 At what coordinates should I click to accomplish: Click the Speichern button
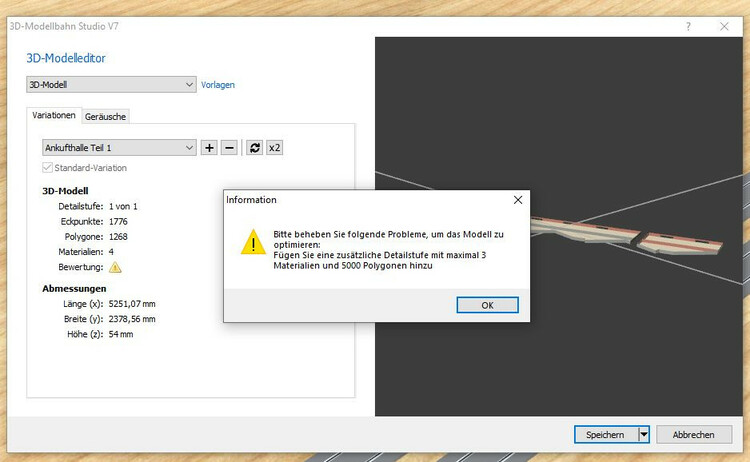pyautogui.click(x=606, y=434)
